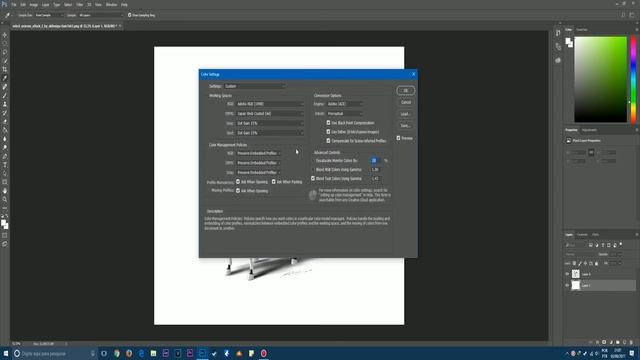Click the foreground color swatch in toolbox

[4, 223]
